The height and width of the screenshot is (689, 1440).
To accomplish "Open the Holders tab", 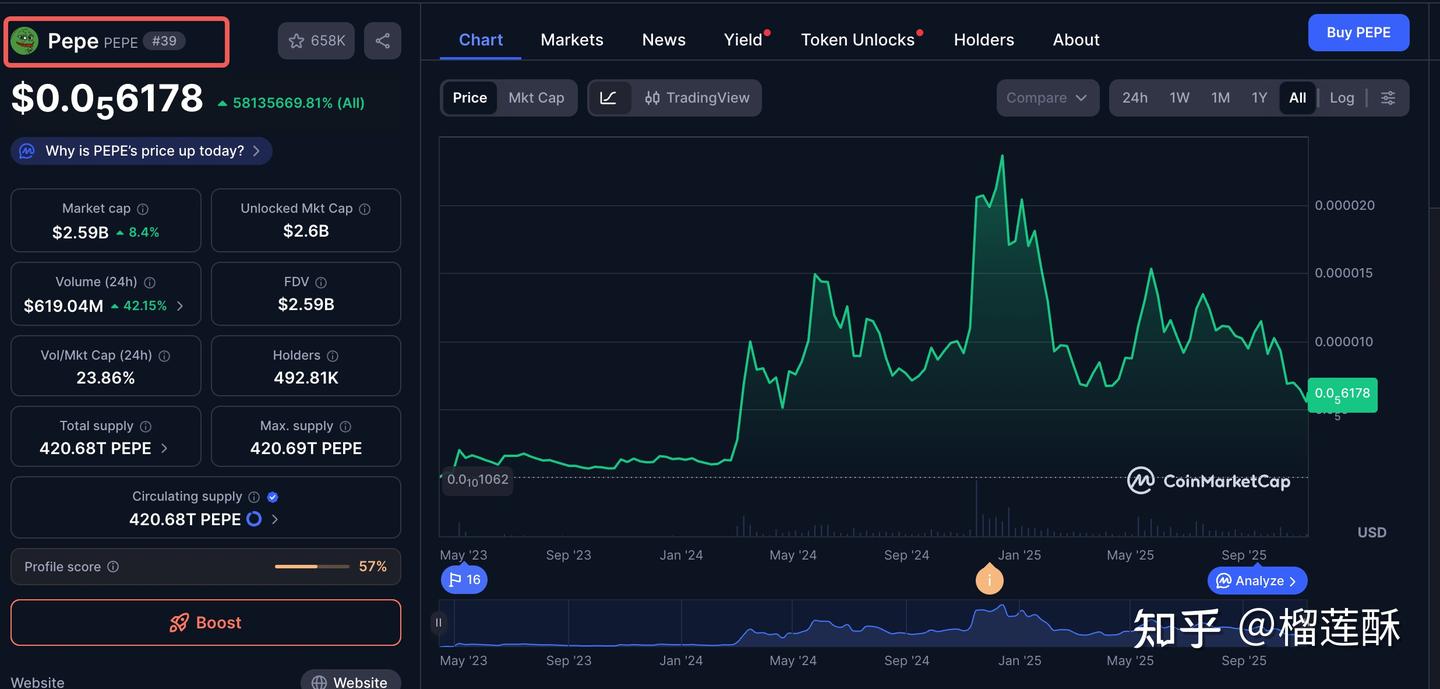I will pyautogui.click(x=984, y=40).
